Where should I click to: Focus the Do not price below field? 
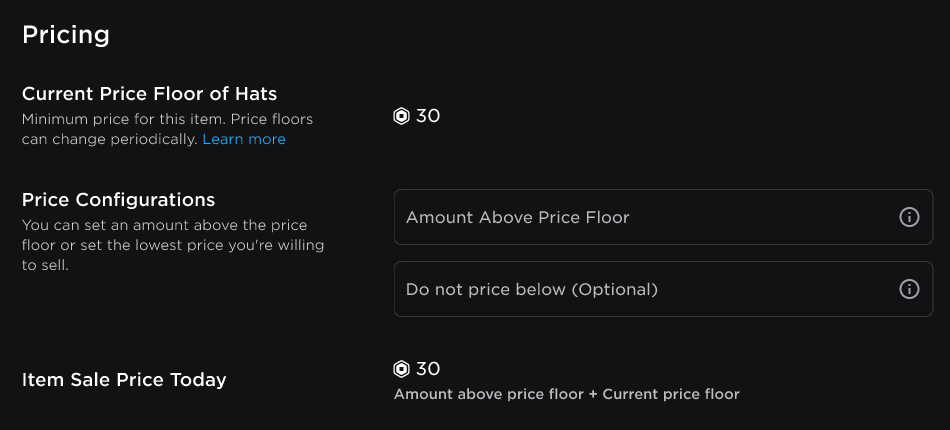pyautogui.click(x=640, y=289)
